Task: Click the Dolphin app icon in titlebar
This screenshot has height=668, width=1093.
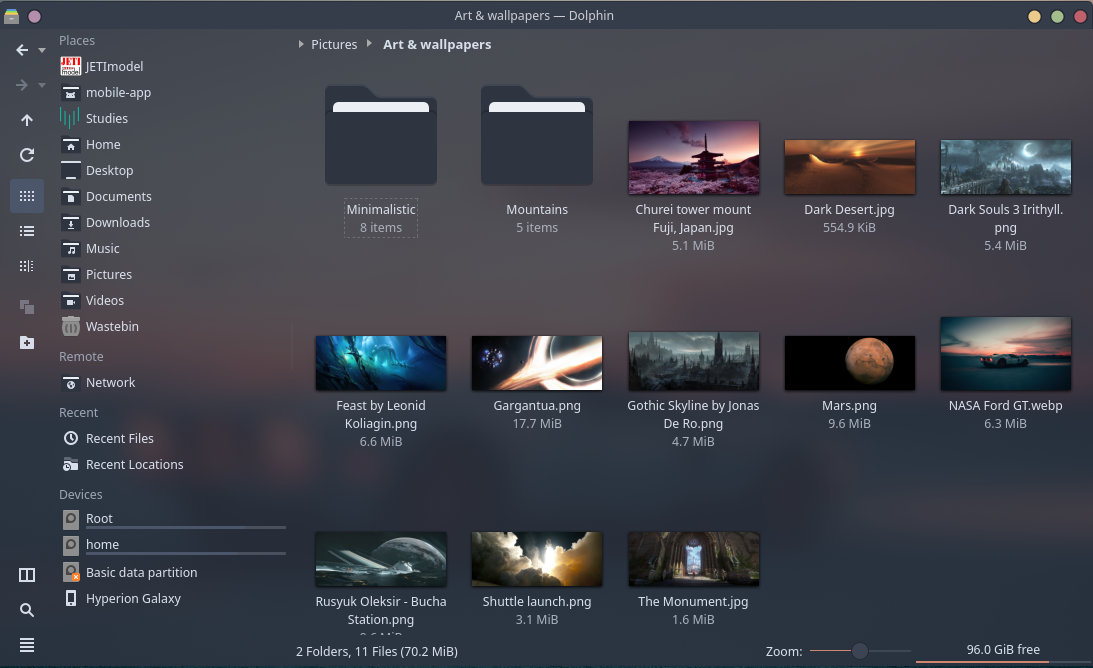Action: [x=11, y=15]
